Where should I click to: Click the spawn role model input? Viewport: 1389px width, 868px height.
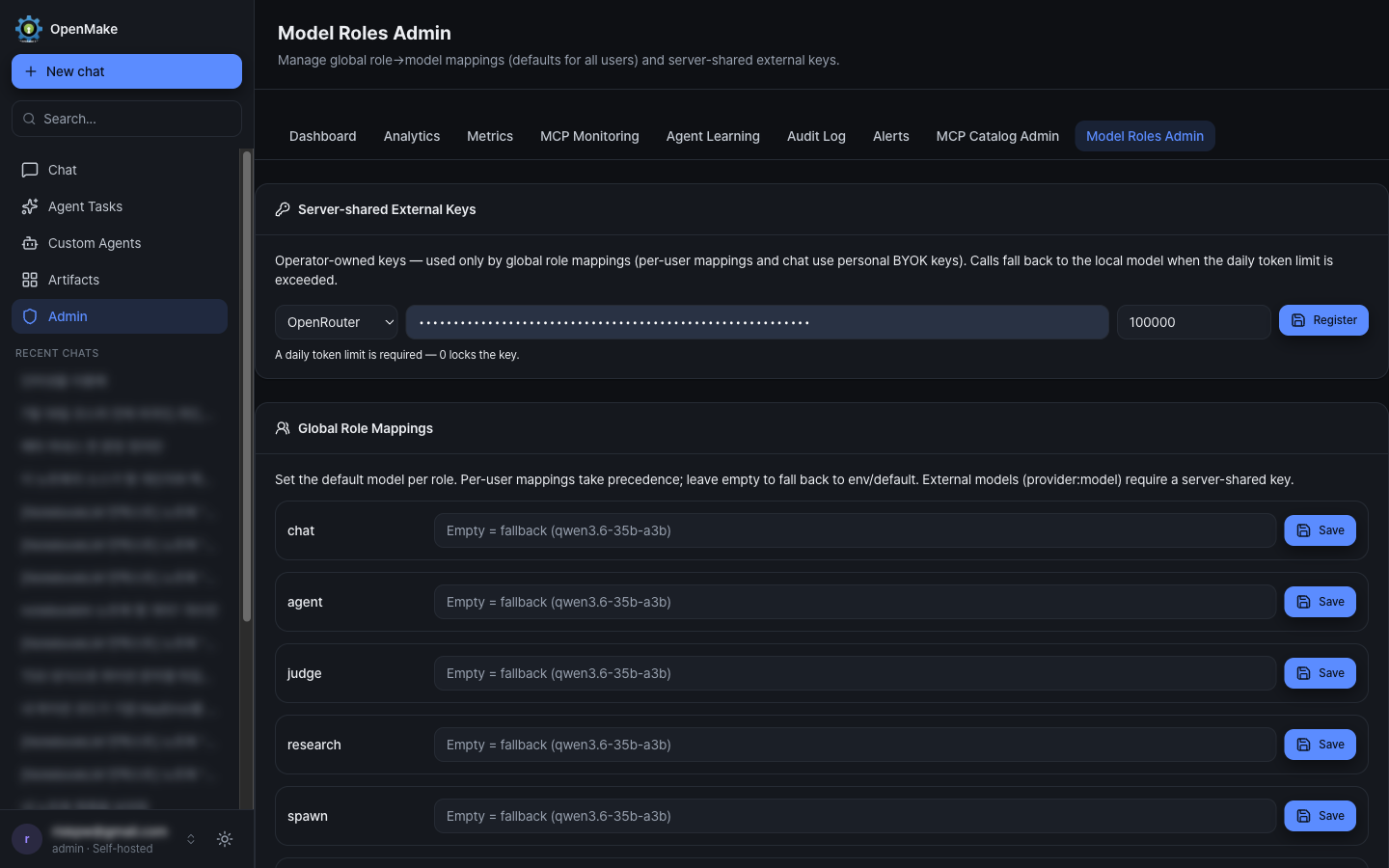[855, 816]
